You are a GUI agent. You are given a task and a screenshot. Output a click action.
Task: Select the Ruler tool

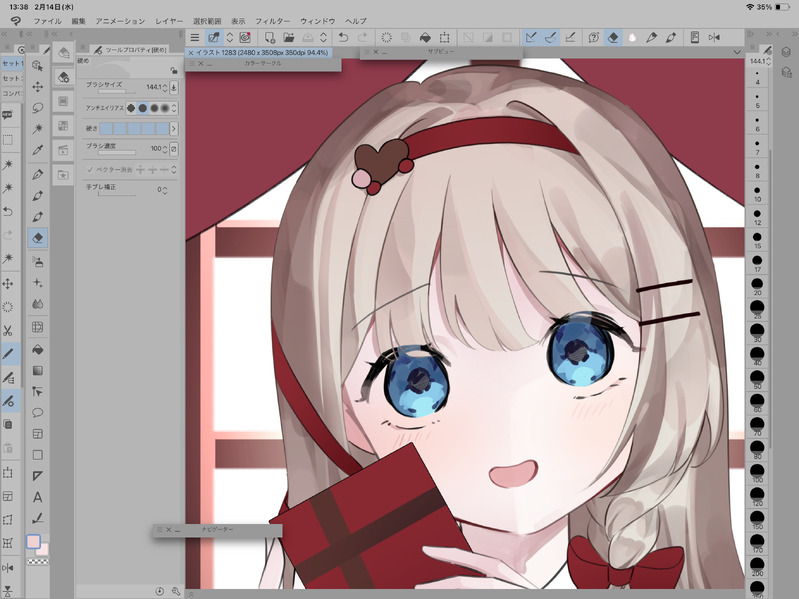38,476
